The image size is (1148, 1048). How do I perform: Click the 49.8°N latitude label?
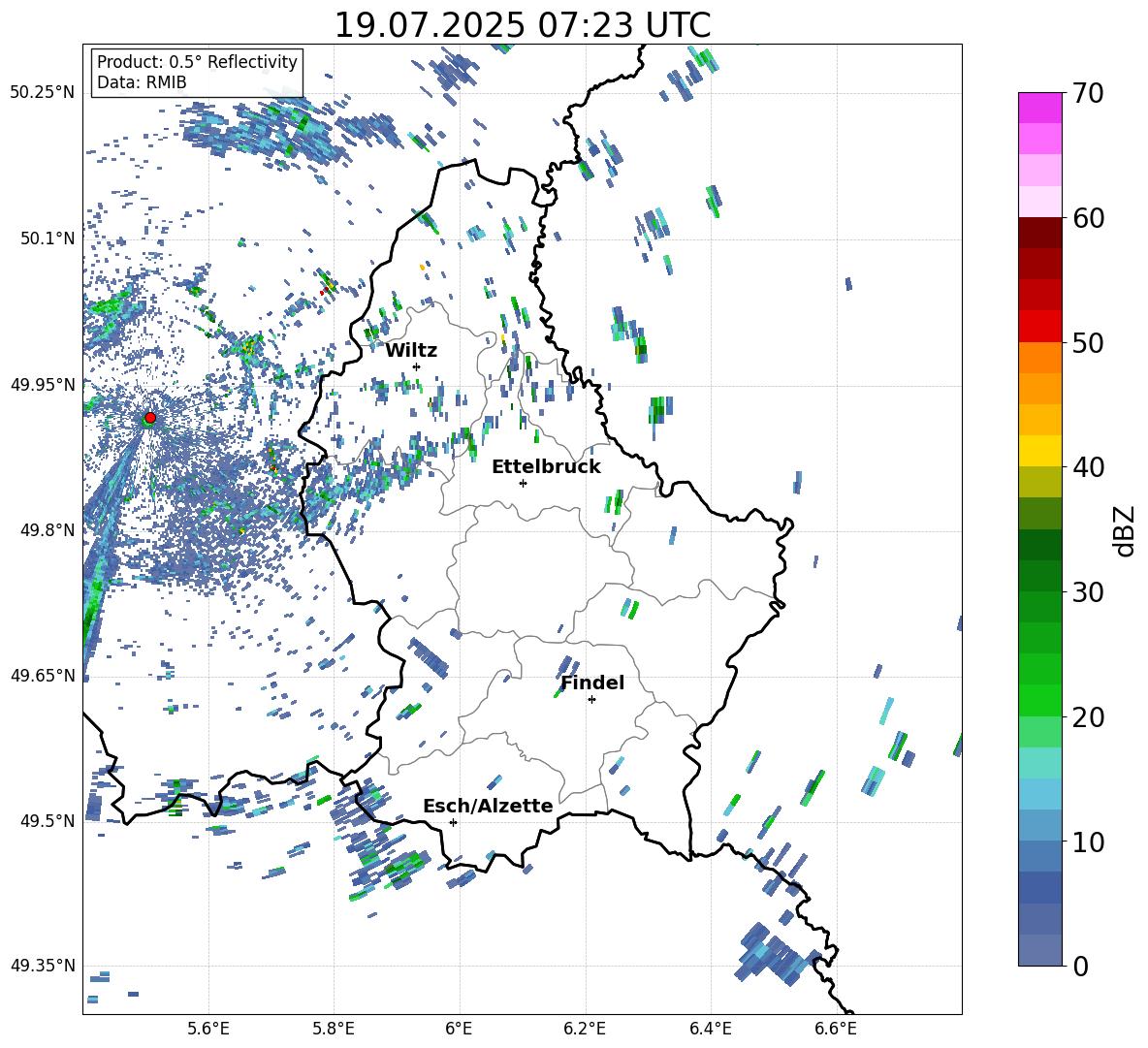click(x=47, y=529)
